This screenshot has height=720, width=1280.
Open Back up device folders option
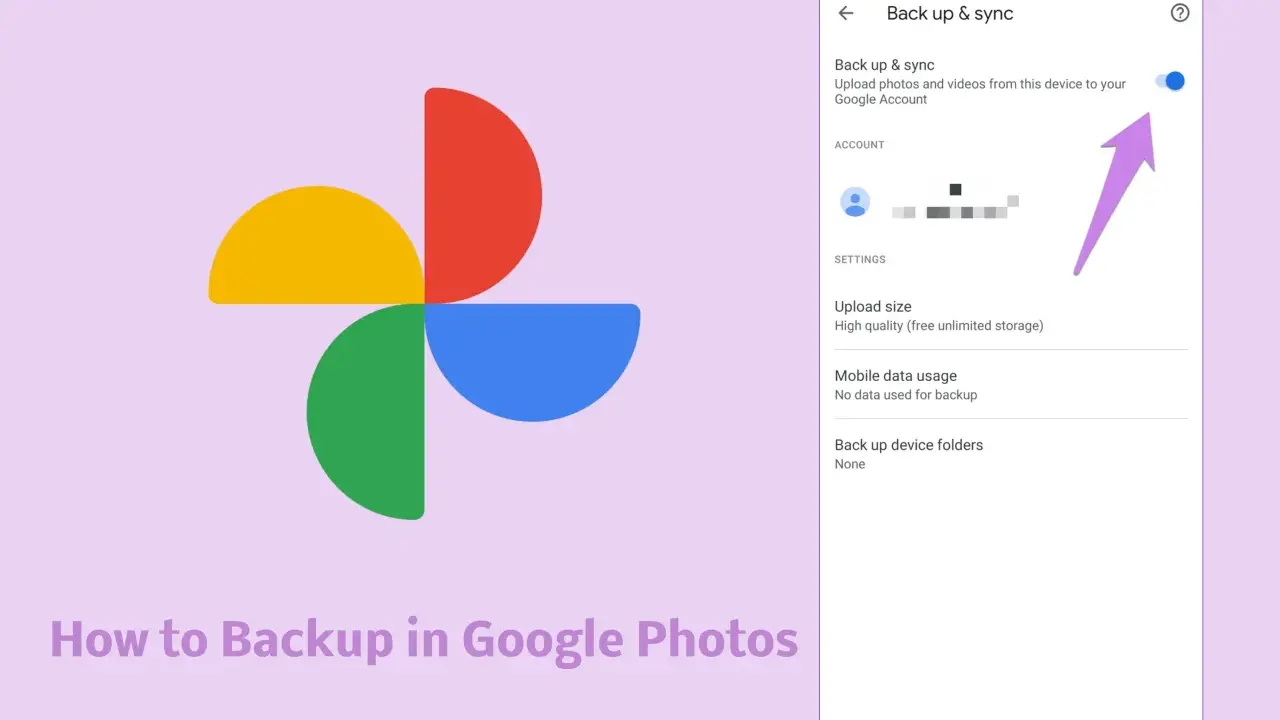(x=1011, y=453)
